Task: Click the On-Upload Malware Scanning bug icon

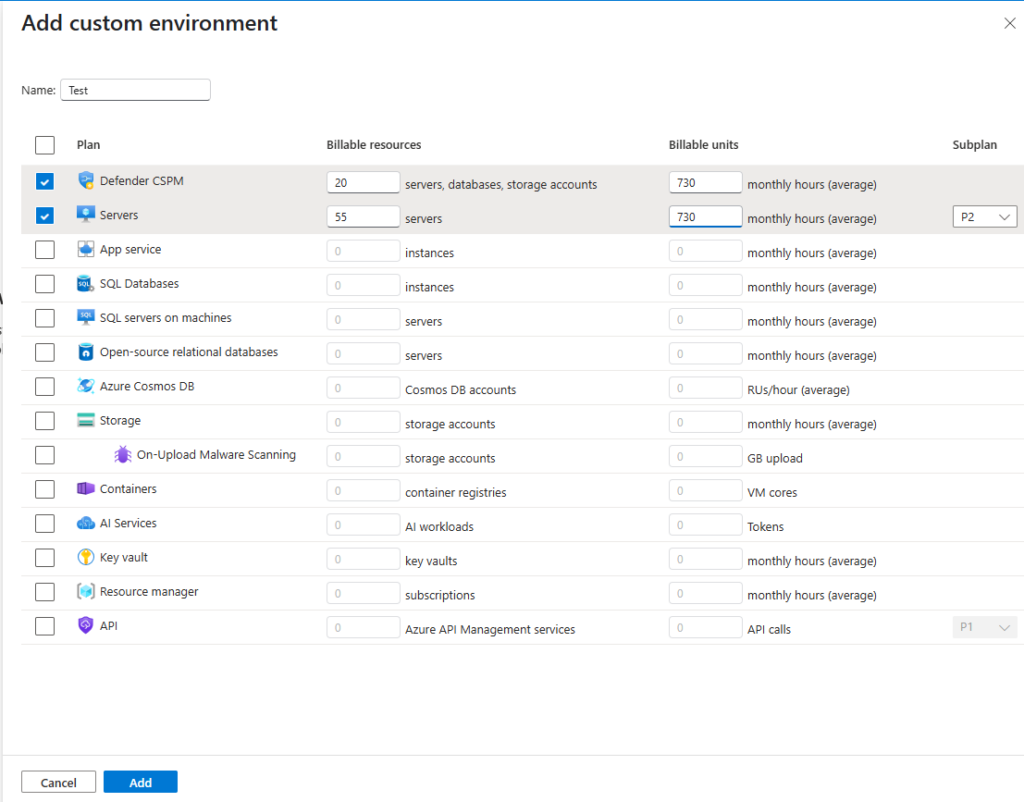Action: (x=123, y=454)
